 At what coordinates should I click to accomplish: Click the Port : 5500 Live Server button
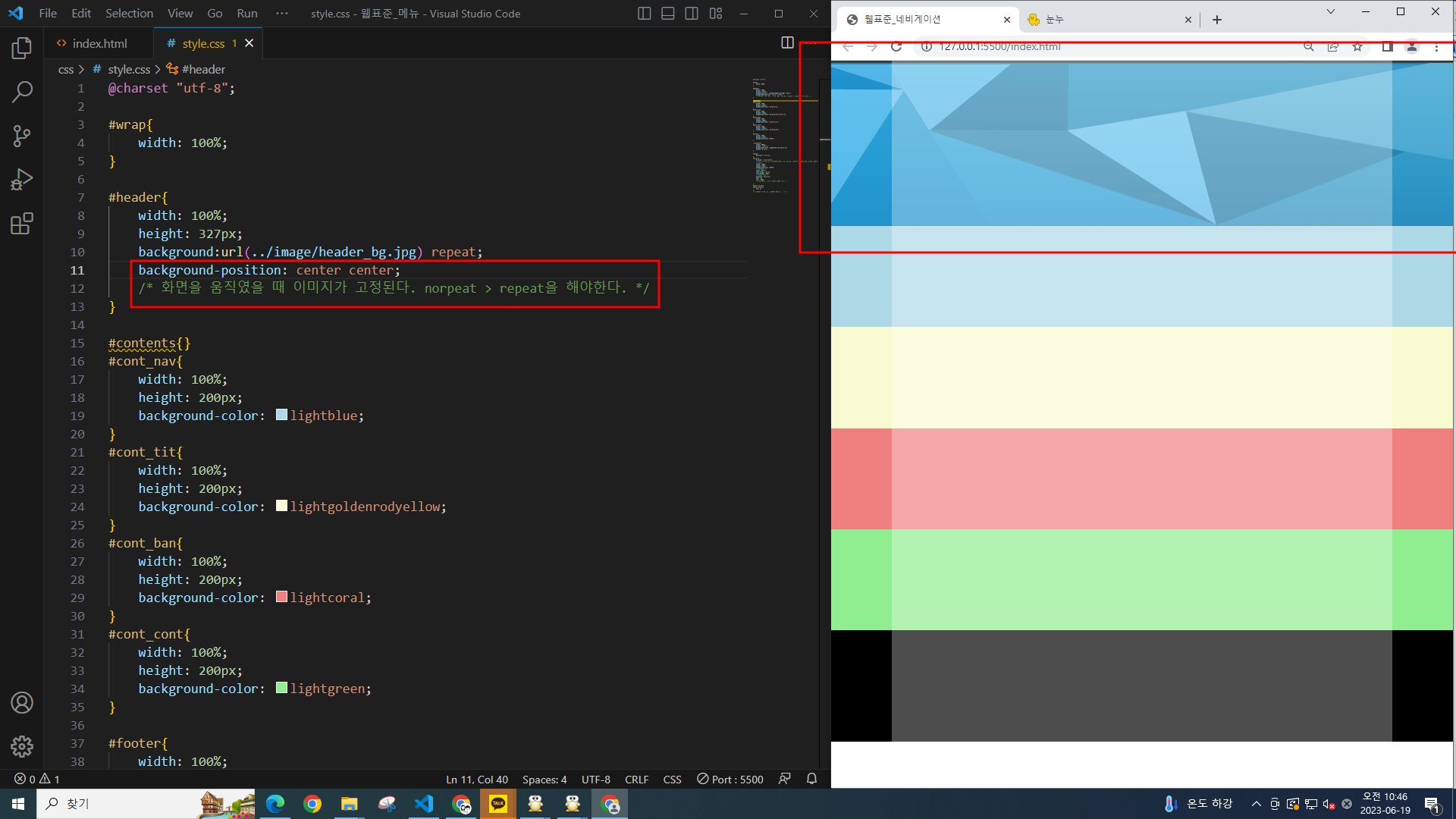pyautogui.click(x=730, y=780)
